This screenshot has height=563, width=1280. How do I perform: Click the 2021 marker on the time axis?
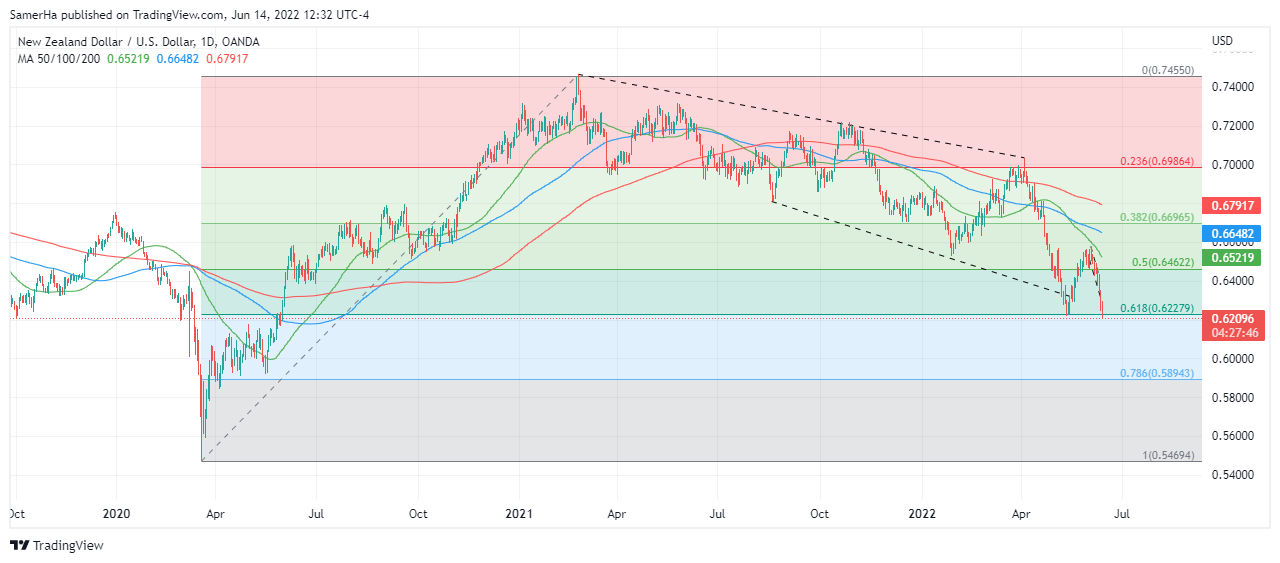(520, 513)
